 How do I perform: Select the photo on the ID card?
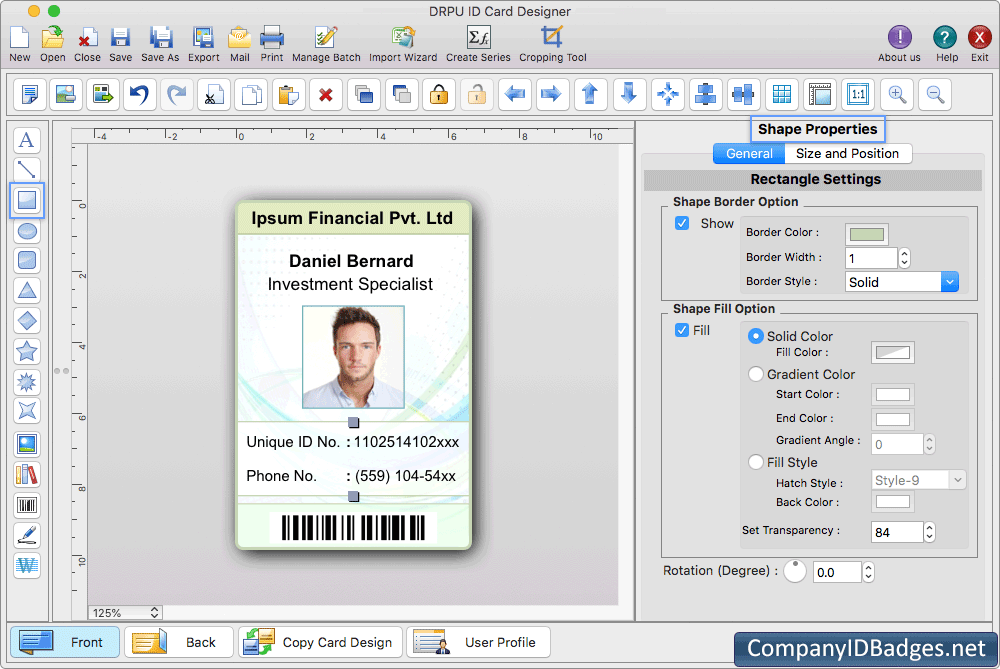353,357
